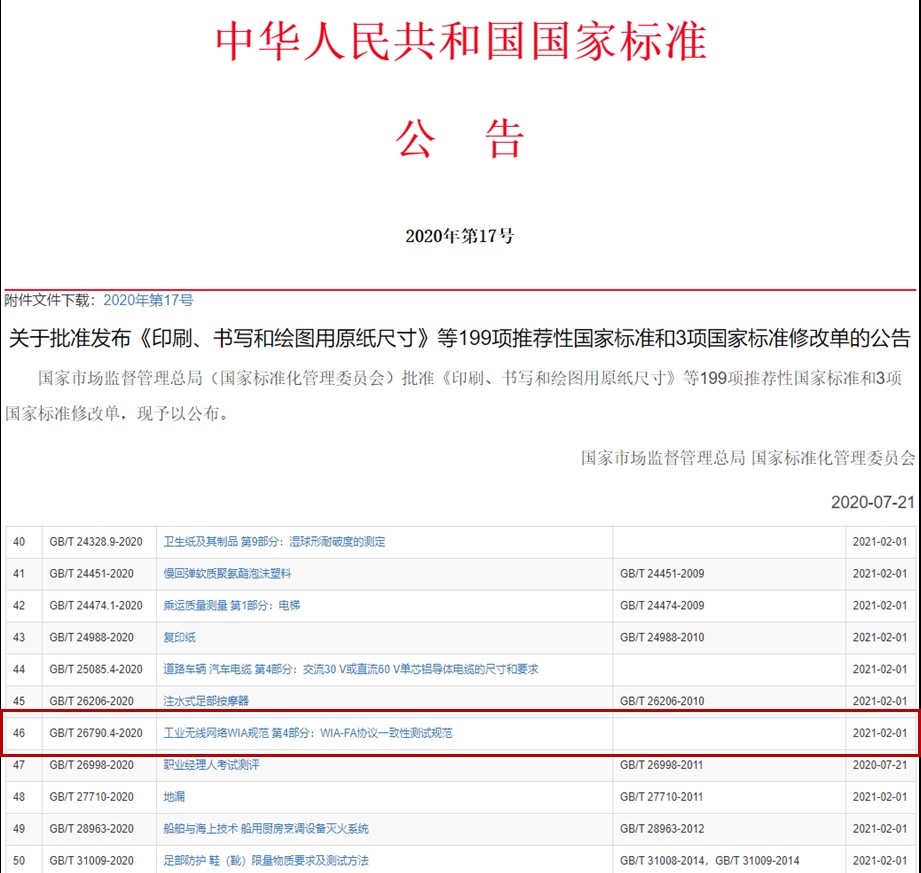Click the 公告 red heading text
The height and width of the screenshot is (873, 921).
[460, 139]
